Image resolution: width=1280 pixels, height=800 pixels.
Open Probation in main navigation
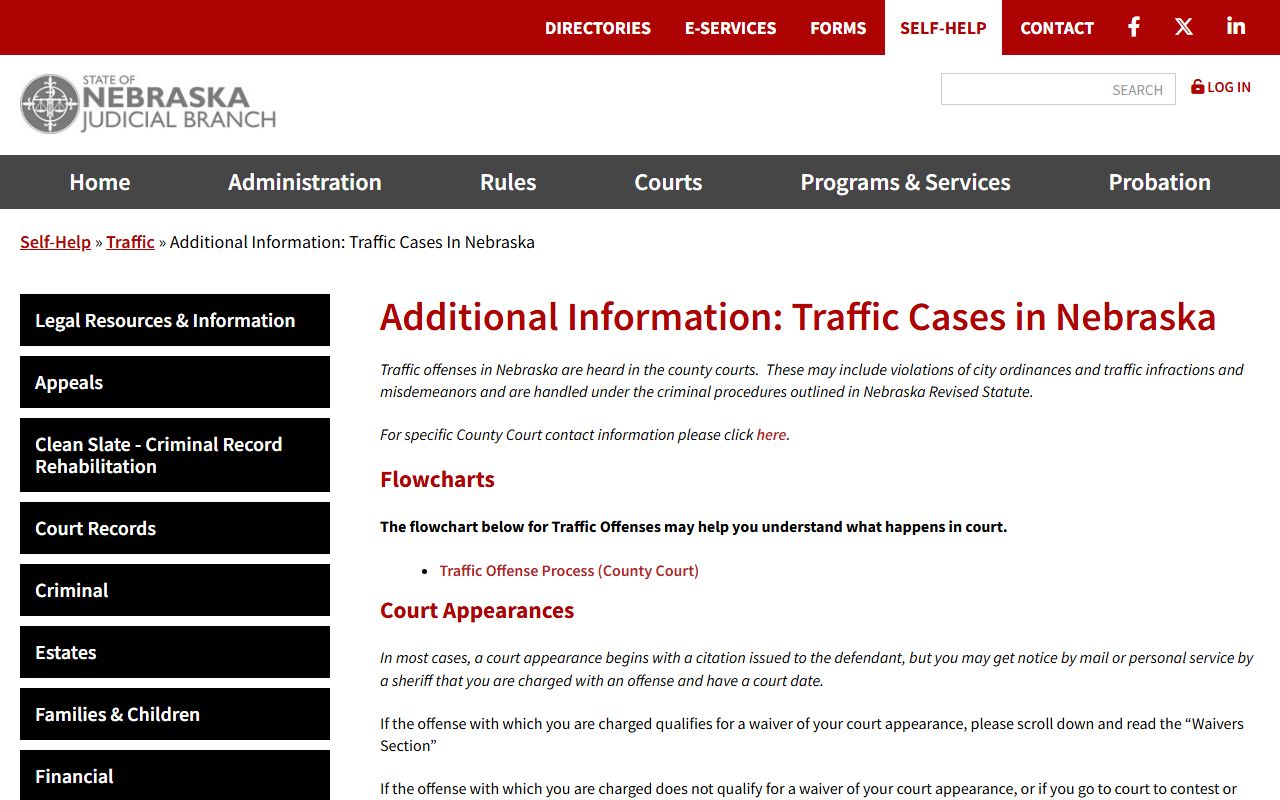(1160, 182)
